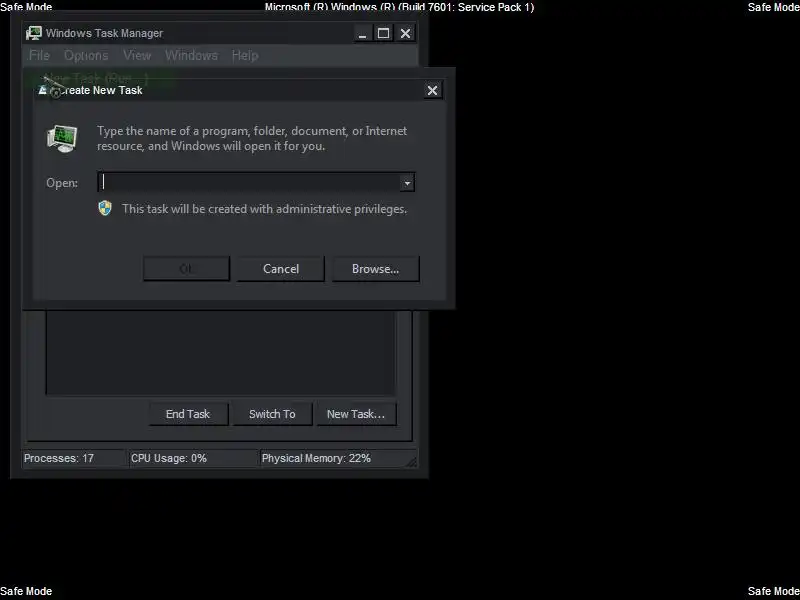
Task: Click Browse... to locate a program
Action: click(x=376, y=269)
